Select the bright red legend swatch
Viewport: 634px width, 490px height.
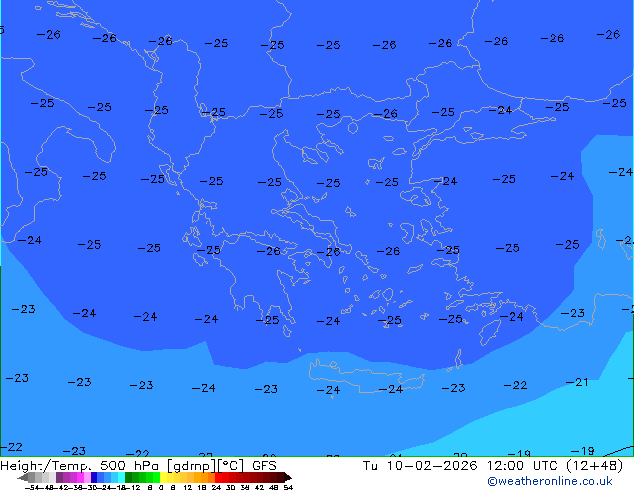(218, 477)
